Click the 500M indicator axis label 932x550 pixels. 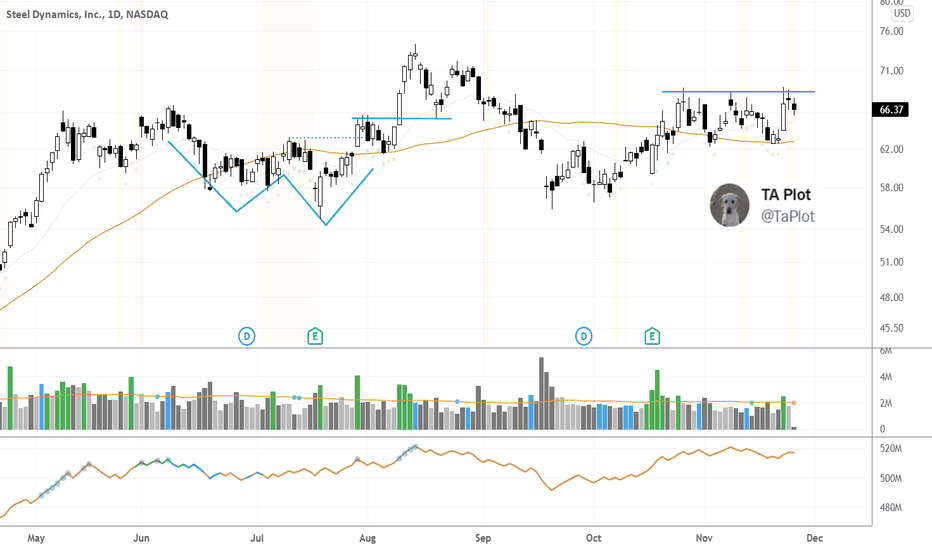tap(890, 479)
